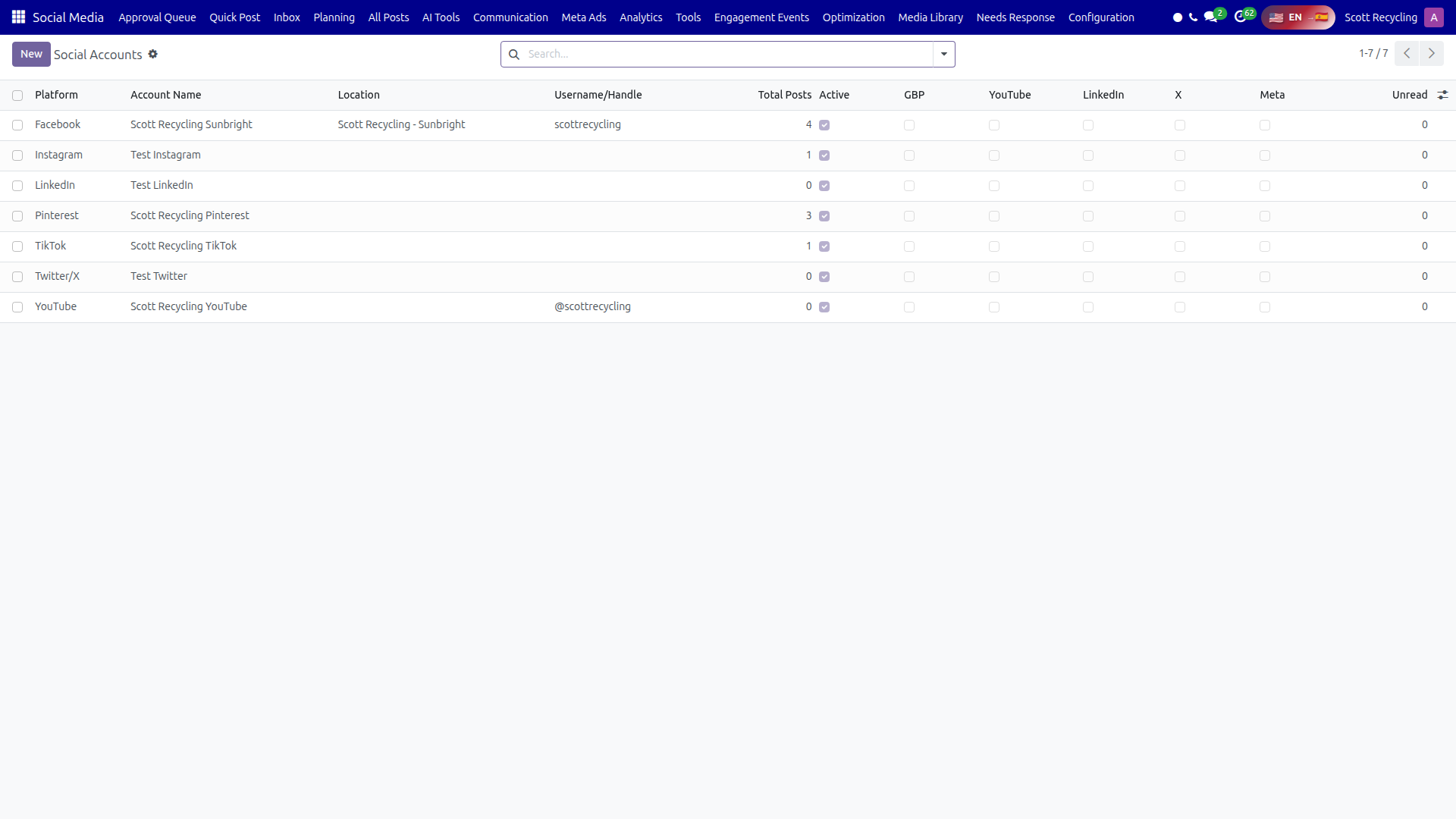The width and height of the screenshot is (1456, 819).
Task: Toggle X checkbox in Twitter/X row
Action: [1180, 277]
